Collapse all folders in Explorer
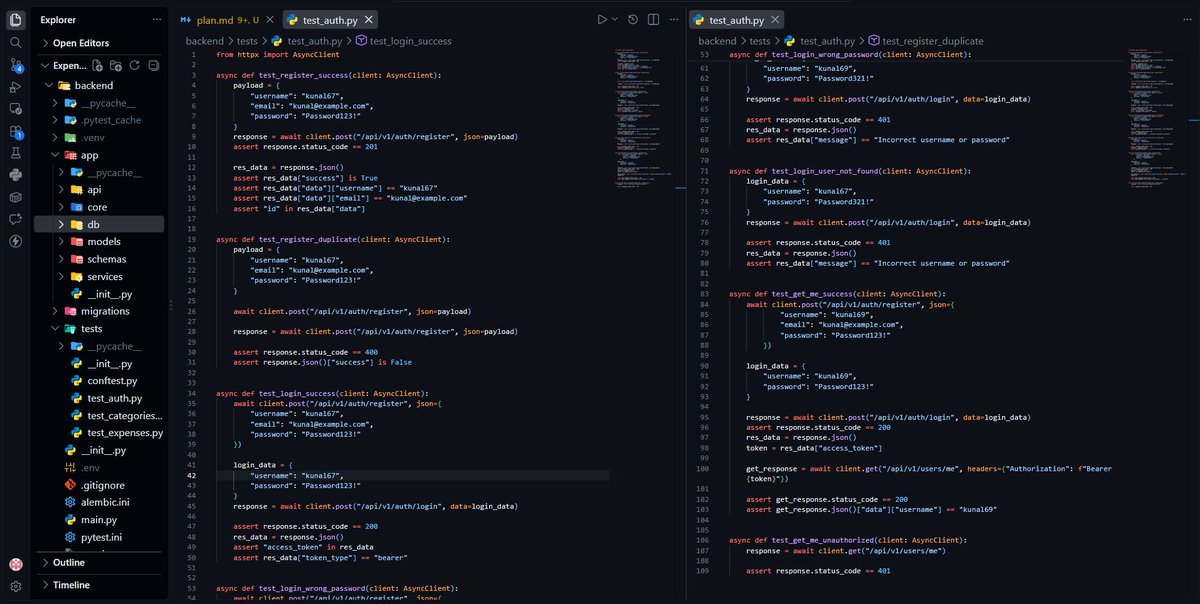1200x604 pixels. (x=152, y=65)
